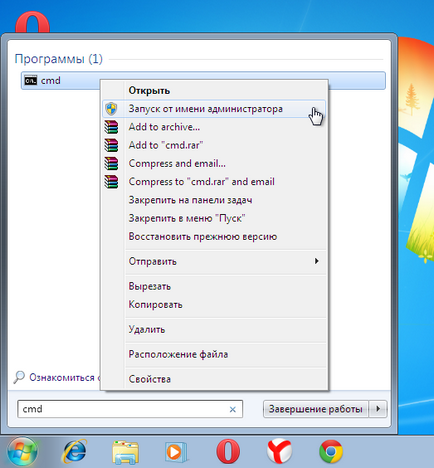Click the Завершение работы button

tap(316, 409)
